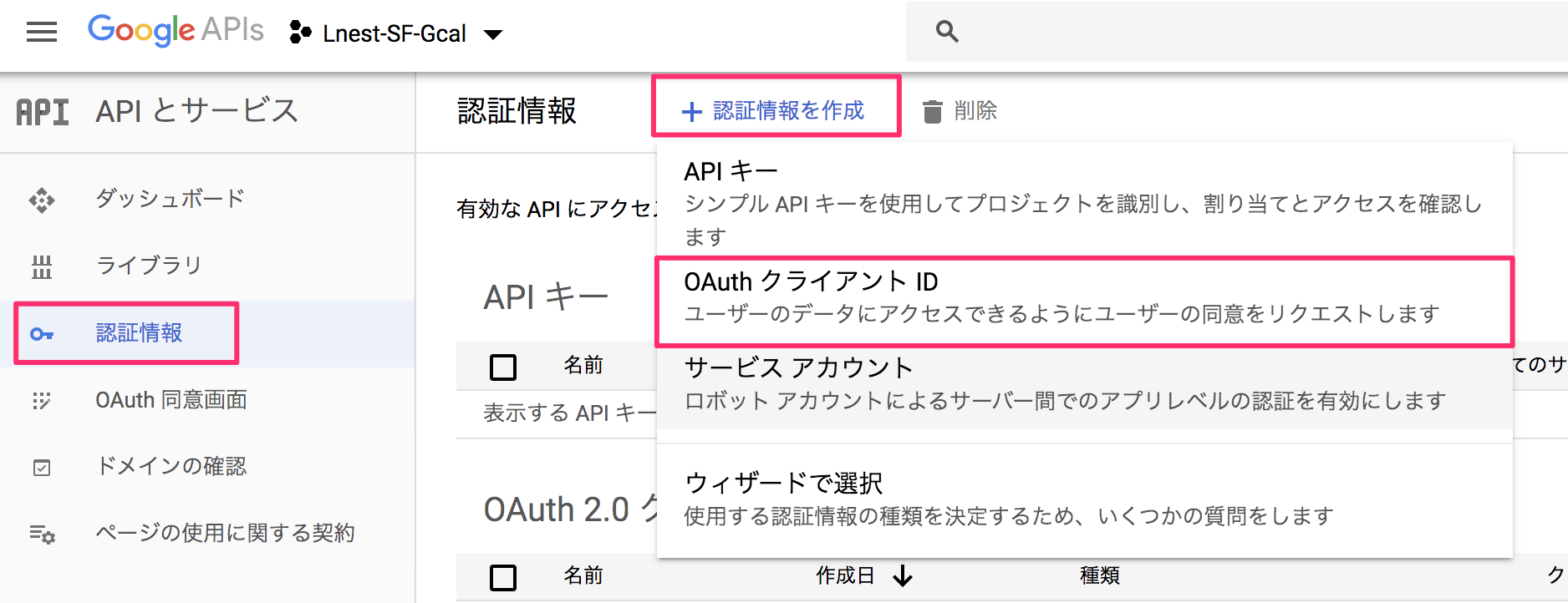Click the OAuth 同意画面 sidebar icon
The height and width of the screenshot is (603, 1568).
click(x=42, y=401)
